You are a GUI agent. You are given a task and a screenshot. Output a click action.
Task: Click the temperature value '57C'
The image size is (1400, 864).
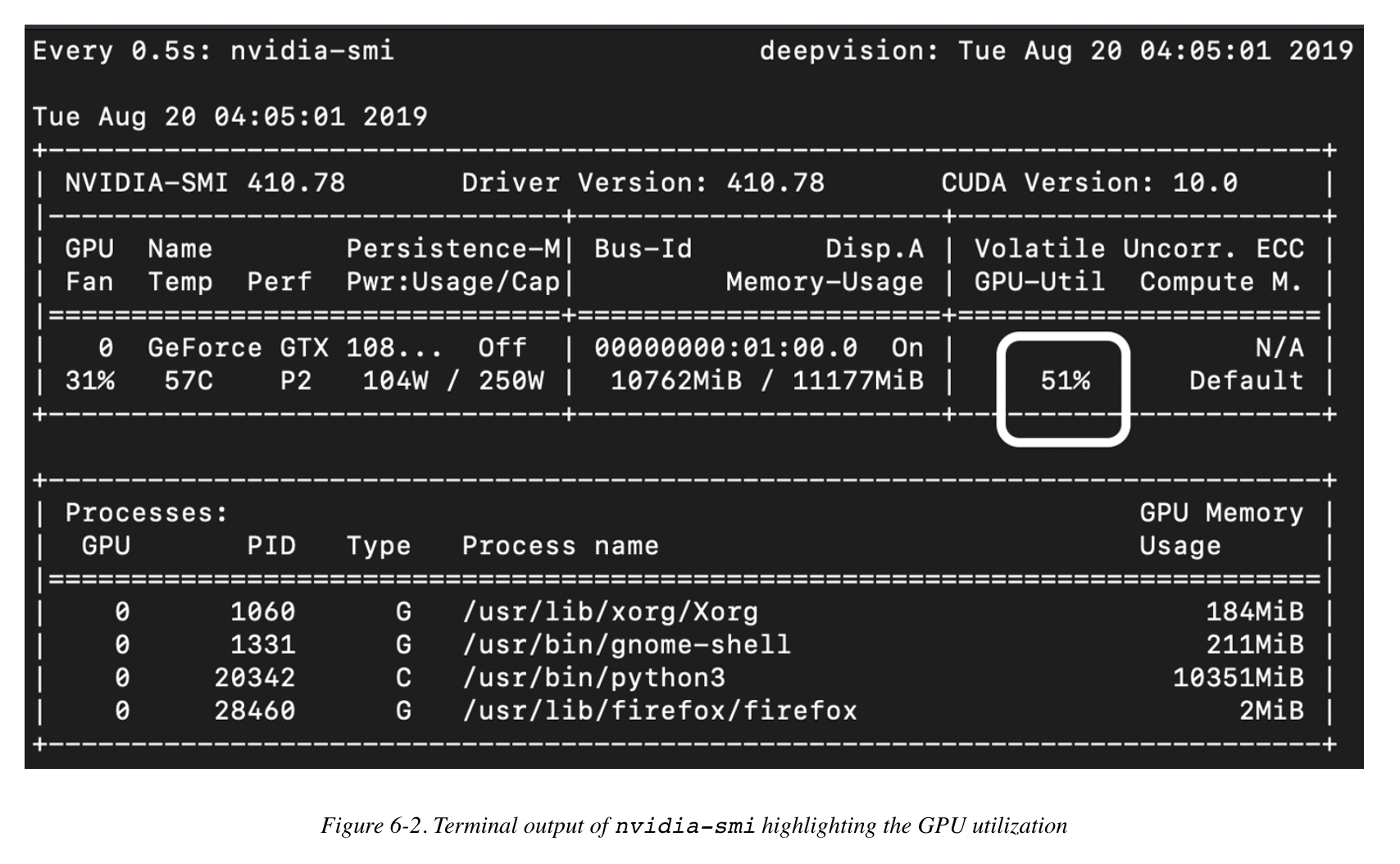point(189,380)
